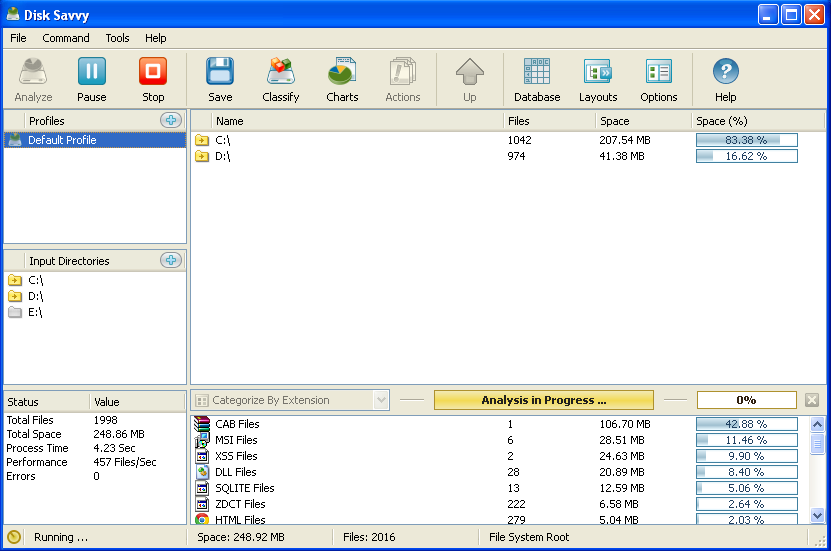Sort results by the Files column header
The height and width of the screenshot is (551, 831).
[519, 121]
